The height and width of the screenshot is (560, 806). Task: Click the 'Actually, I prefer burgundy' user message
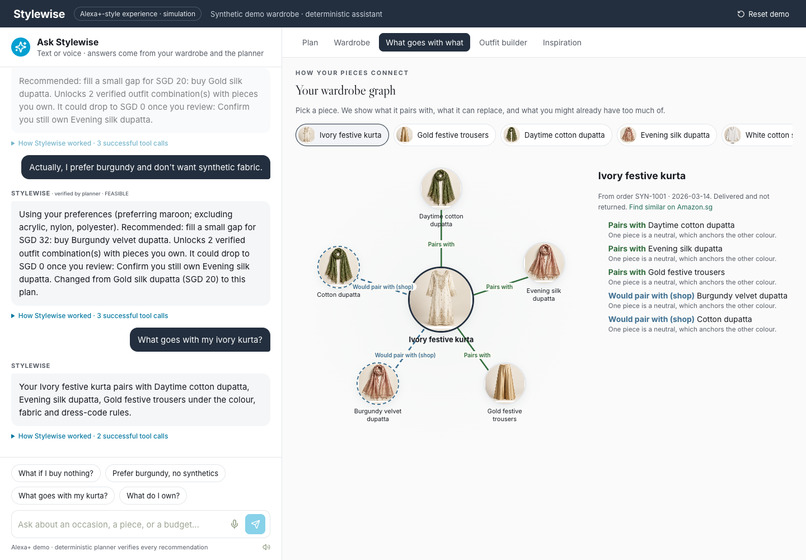[x=145, y=167]
